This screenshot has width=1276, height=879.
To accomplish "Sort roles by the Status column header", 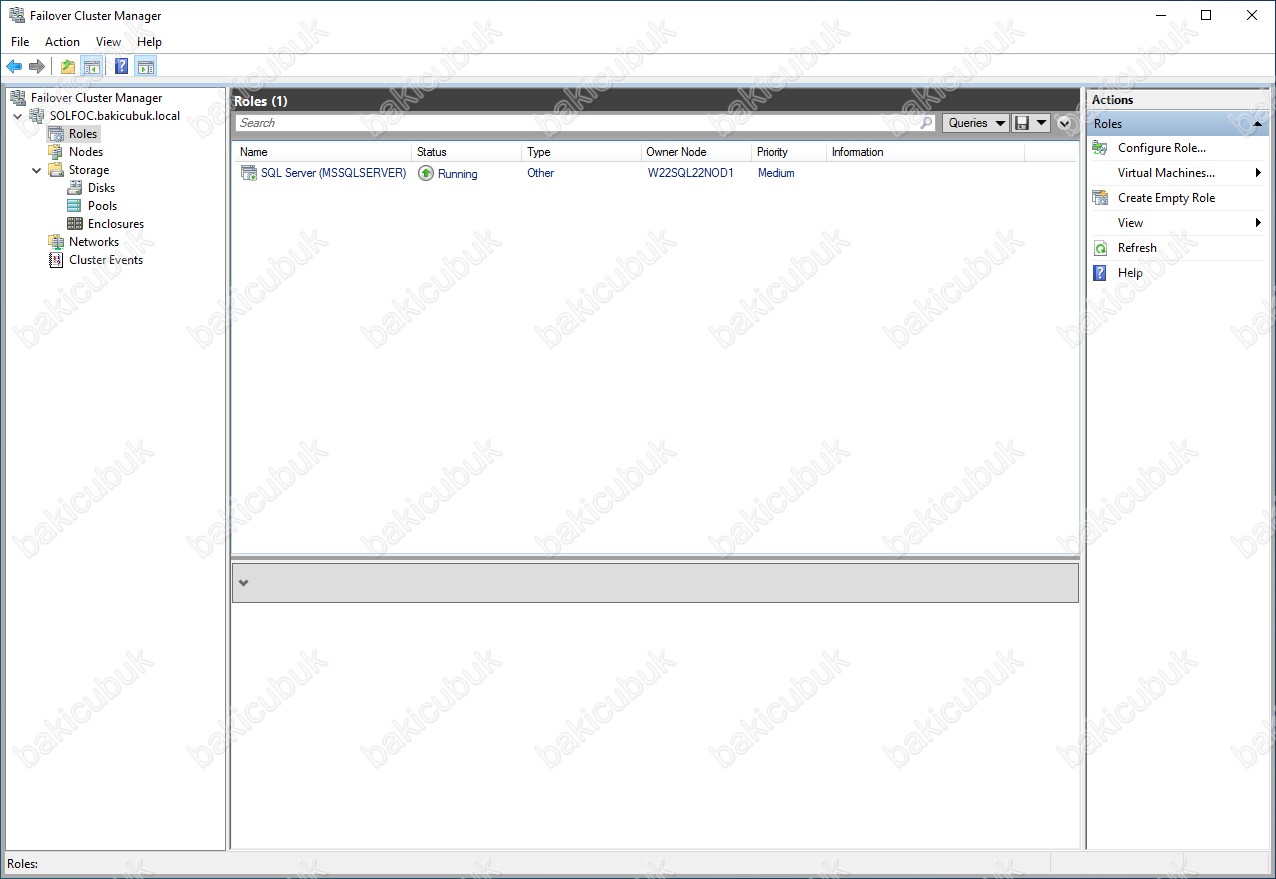I will (x=466, y=152).
